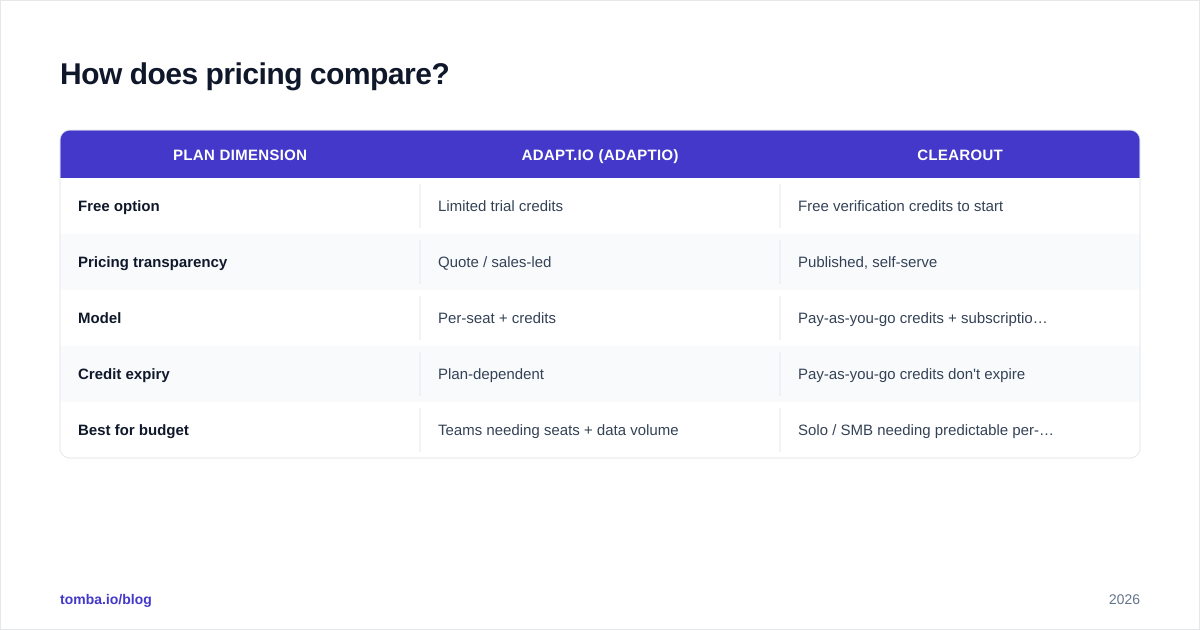
Task: Select the CLEAROUT column header
Action: 960,155
